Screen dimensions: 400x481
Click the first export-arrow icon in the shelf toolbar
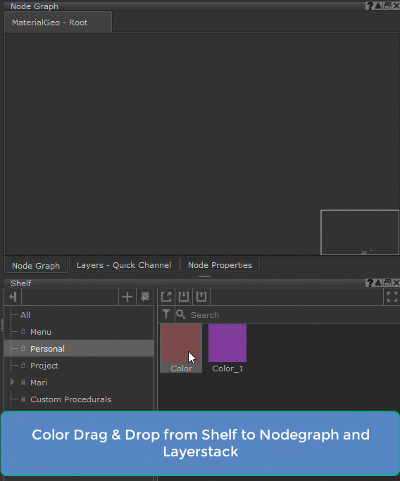click(x=166, y=297)
